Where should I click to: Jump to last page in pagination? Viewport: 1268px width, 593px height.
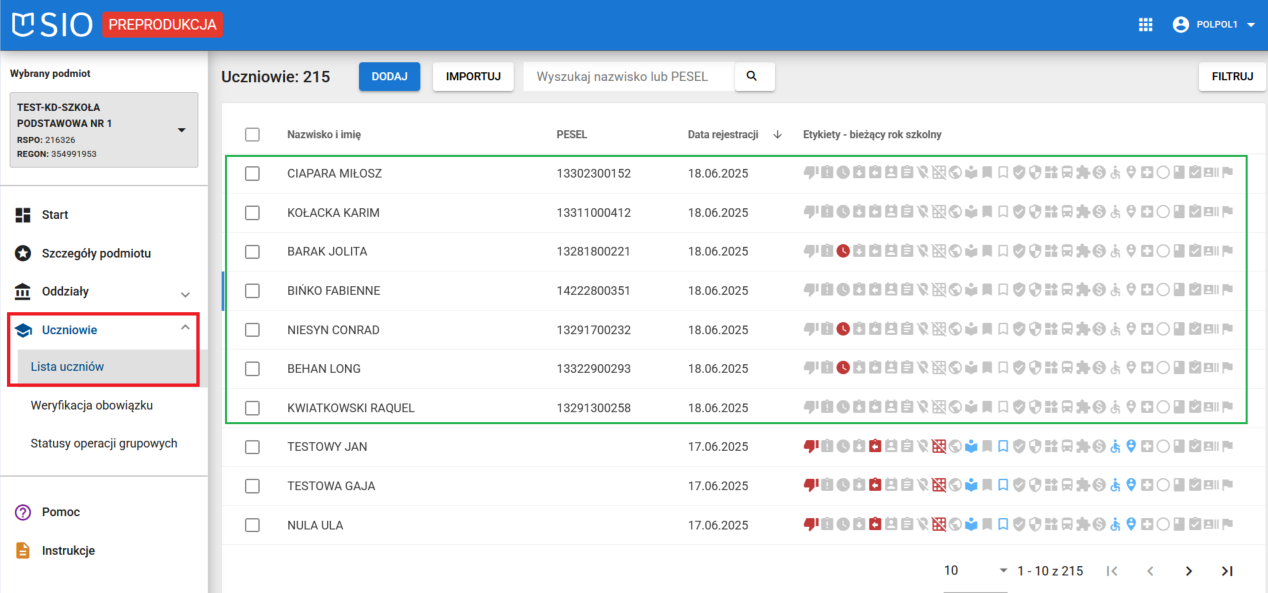[1227, 571]
